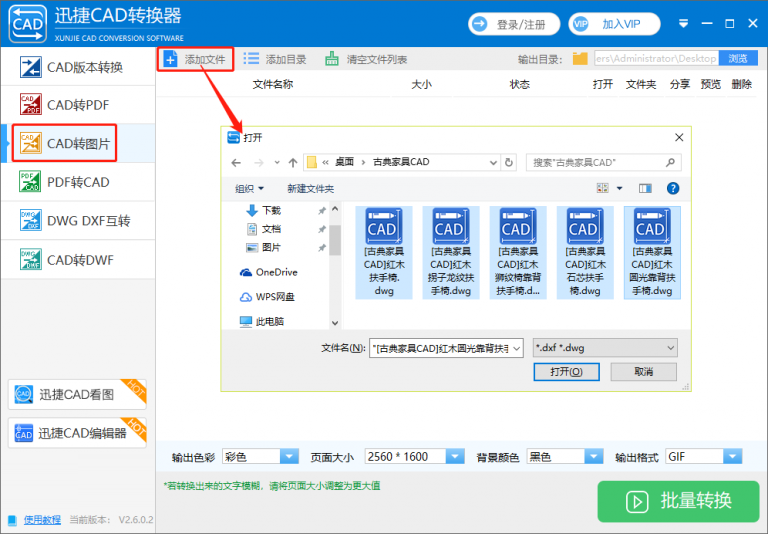Launch 迅捷CAD编辑器 editor
The width and height of the screenshot is (768, 534).
point(77,433)
